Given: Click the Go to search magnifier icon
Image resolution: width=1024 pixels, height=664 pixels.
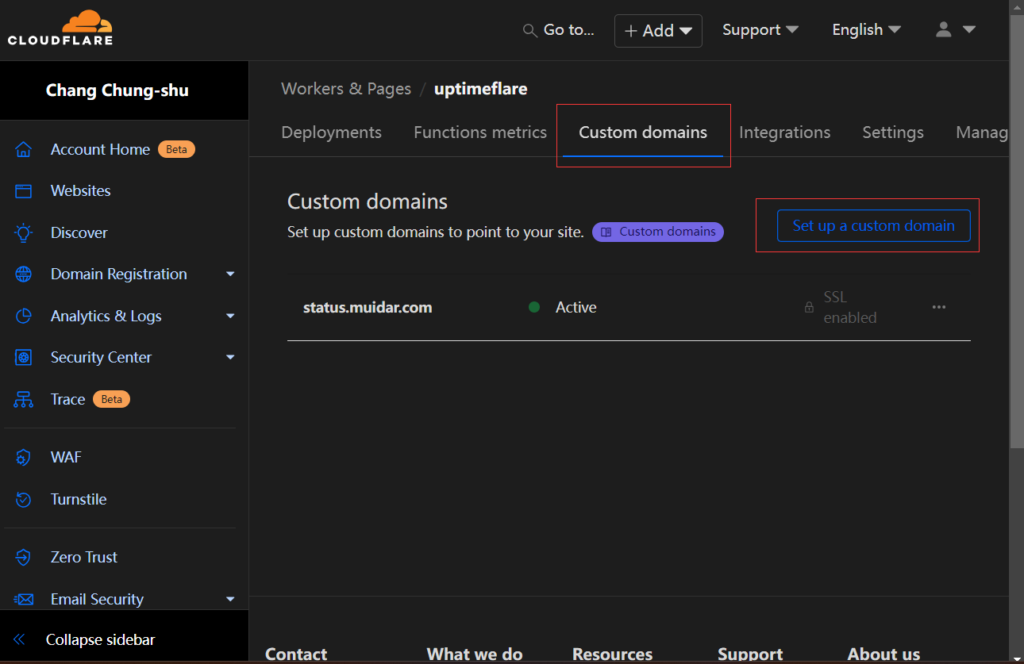Looking at the screenshot, I should tap(530, 31).
